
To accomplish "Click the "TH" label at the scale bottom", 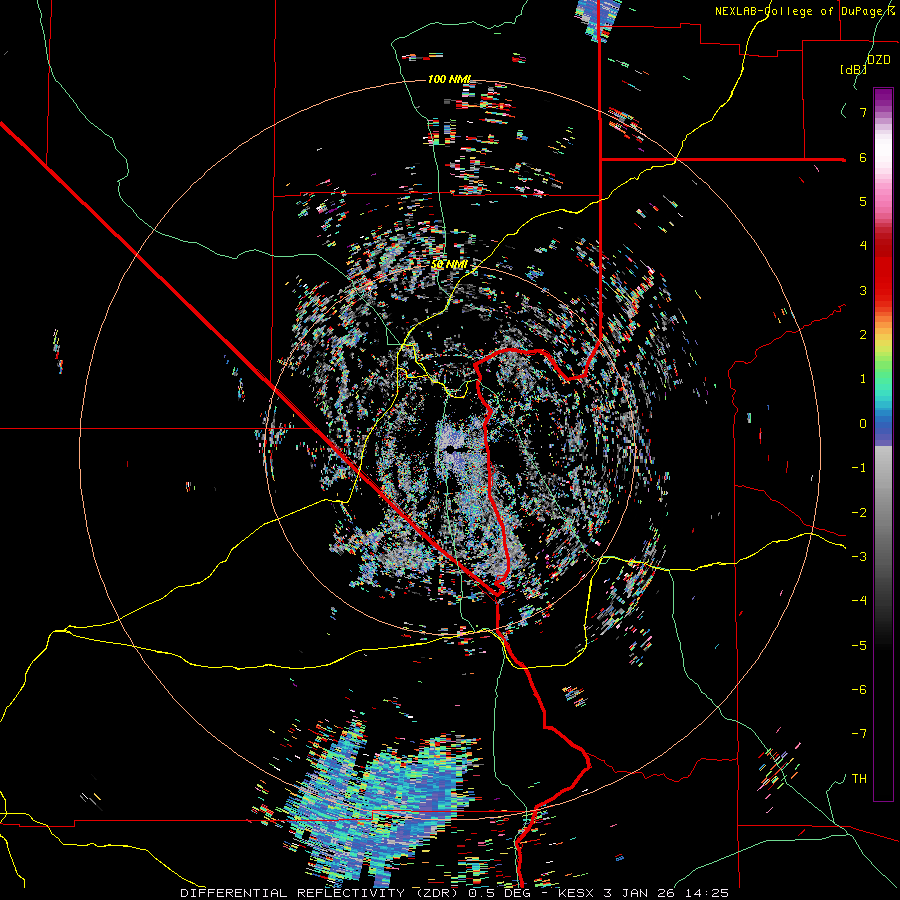I will (x=859, y=778).
